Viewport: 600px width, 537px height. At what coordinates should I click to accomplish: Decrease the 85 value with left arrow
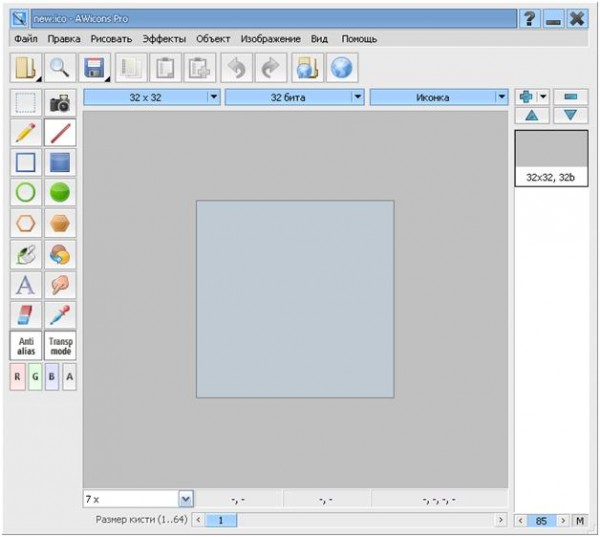click(520, 521)
